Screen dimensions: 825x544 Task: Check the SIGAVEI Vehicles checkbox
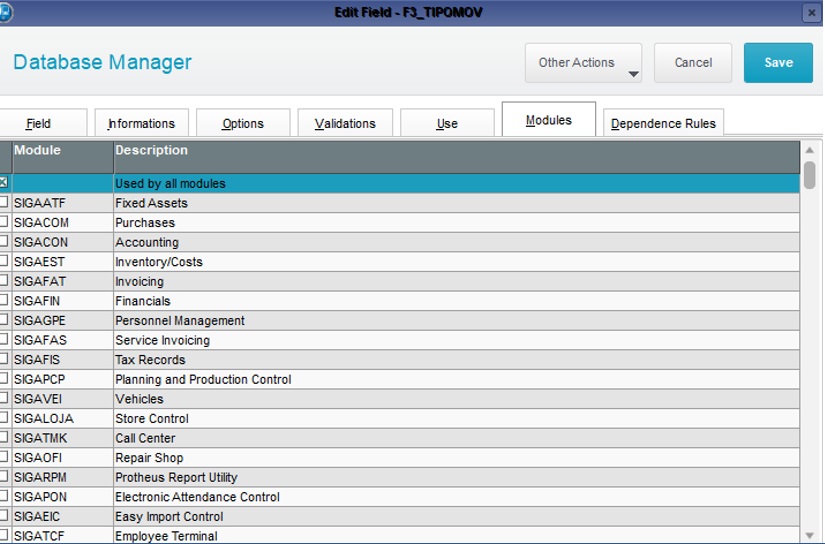[x=4, y=398]
